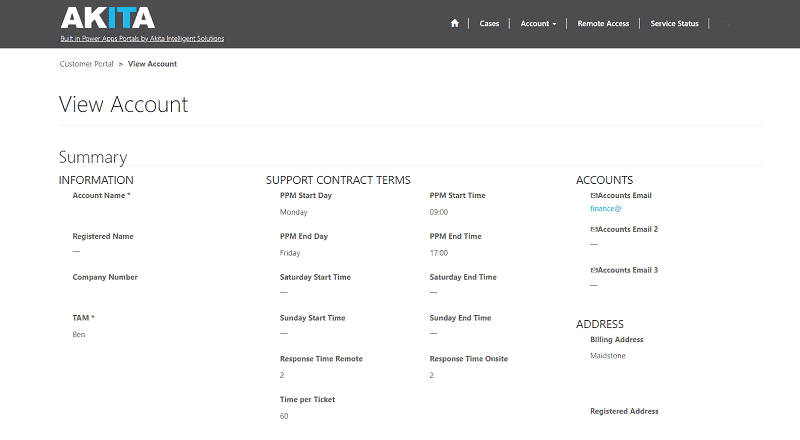Click the Support Contract Terms heading

[338, 180]
